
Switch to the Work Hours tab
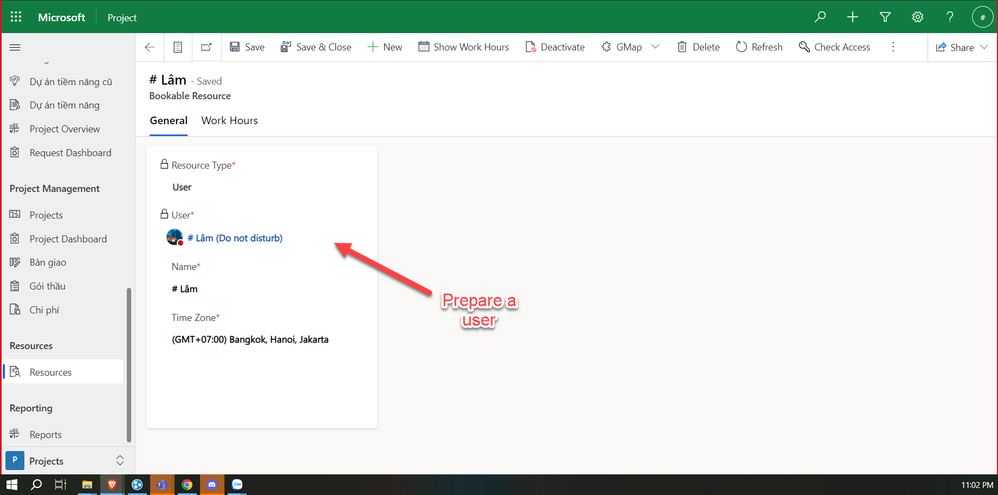coord(230,120)
